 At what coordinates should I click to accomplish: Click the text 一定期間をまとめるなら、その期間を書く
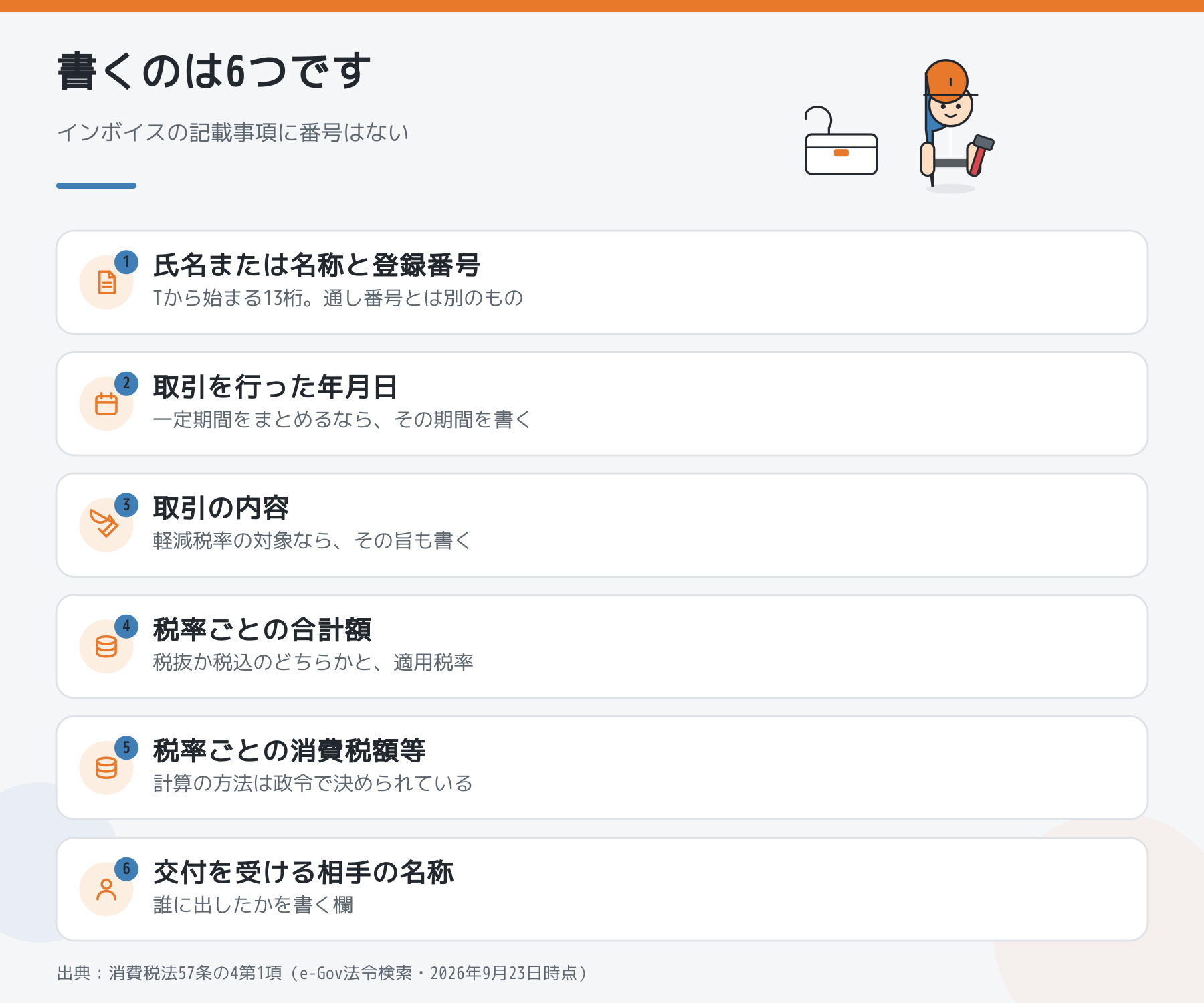click(342, 419)
